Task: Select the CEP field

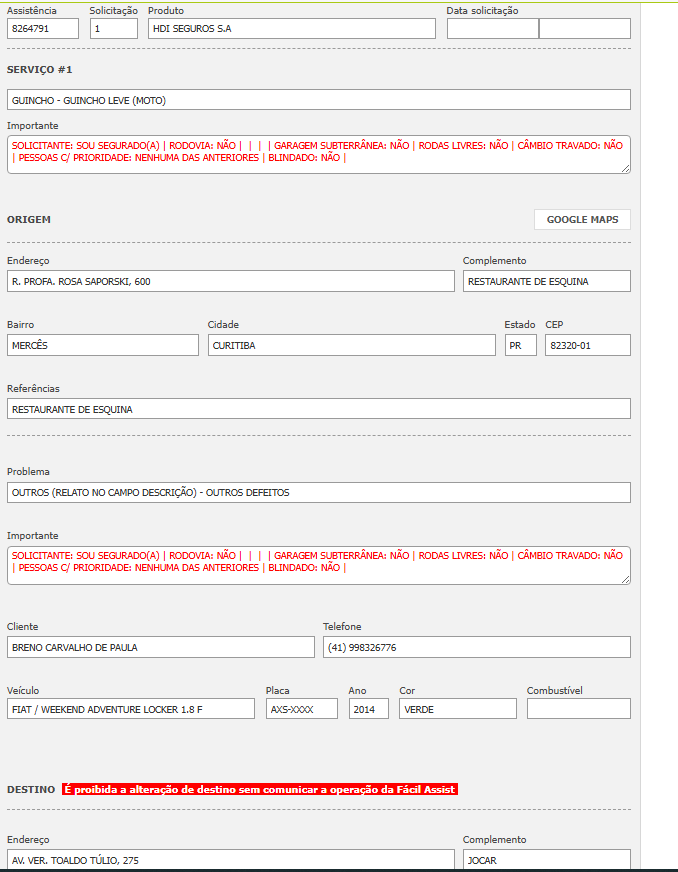Action: (587, 345)
